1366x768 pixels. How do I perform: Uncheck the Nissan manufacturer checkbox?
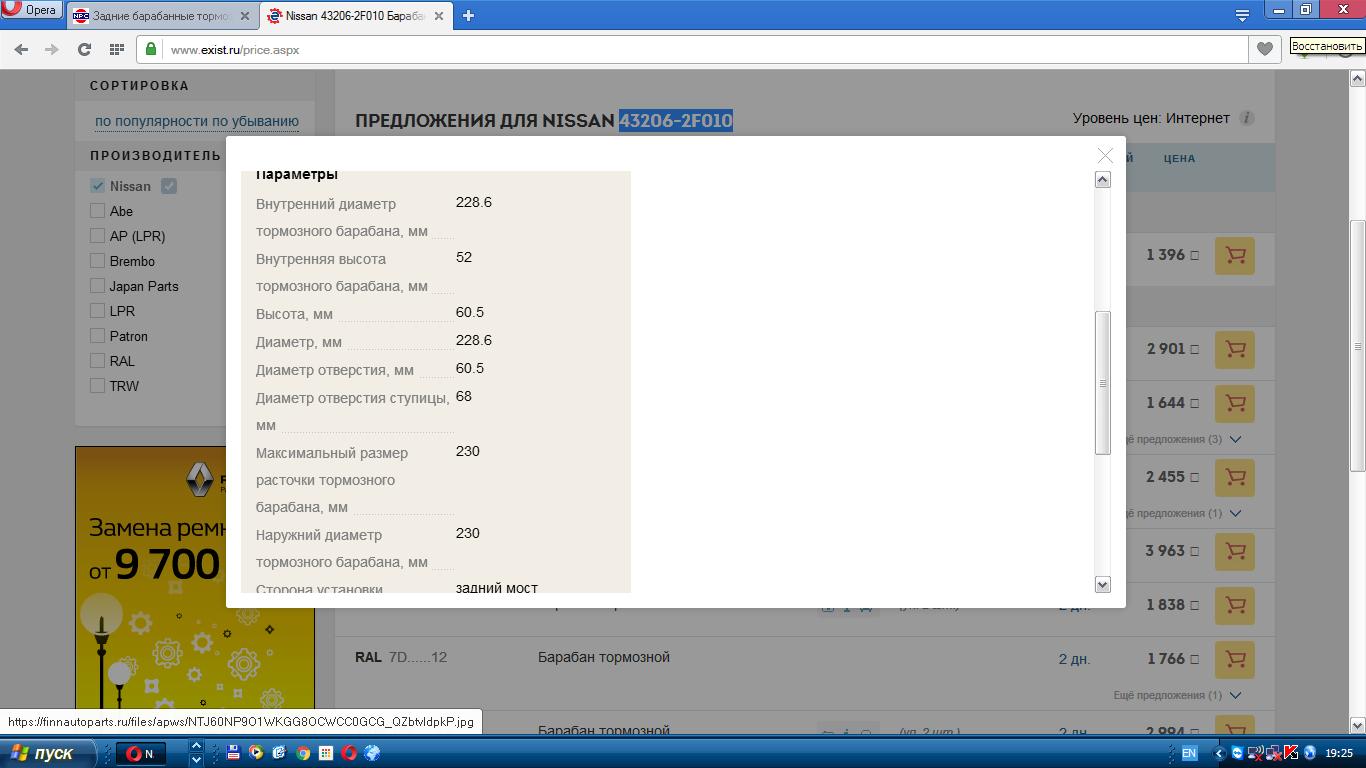pyautogui.click(x=97, y=186)
